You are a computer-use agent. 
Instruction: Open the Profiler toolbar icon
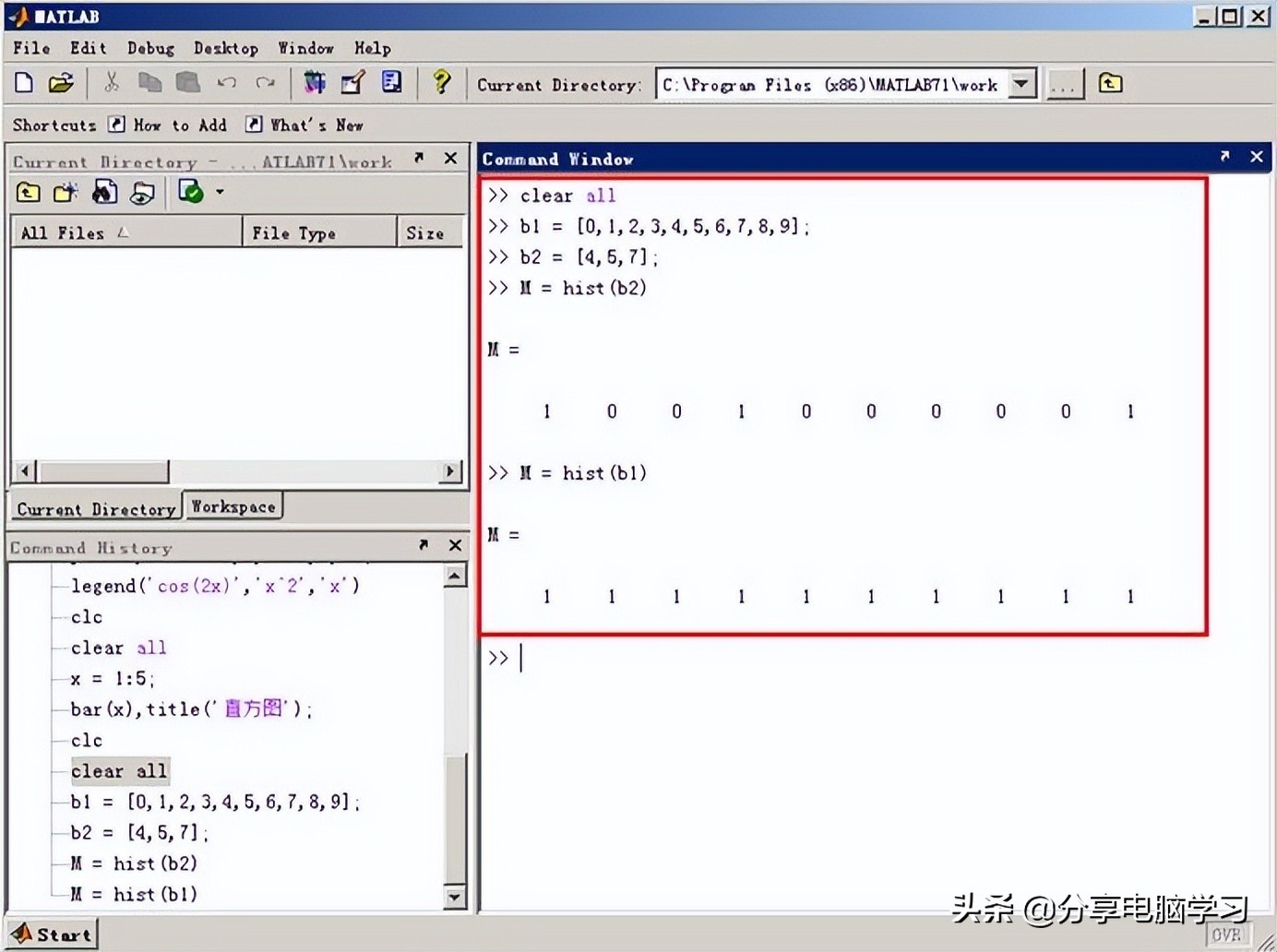[x=392, y=83]
